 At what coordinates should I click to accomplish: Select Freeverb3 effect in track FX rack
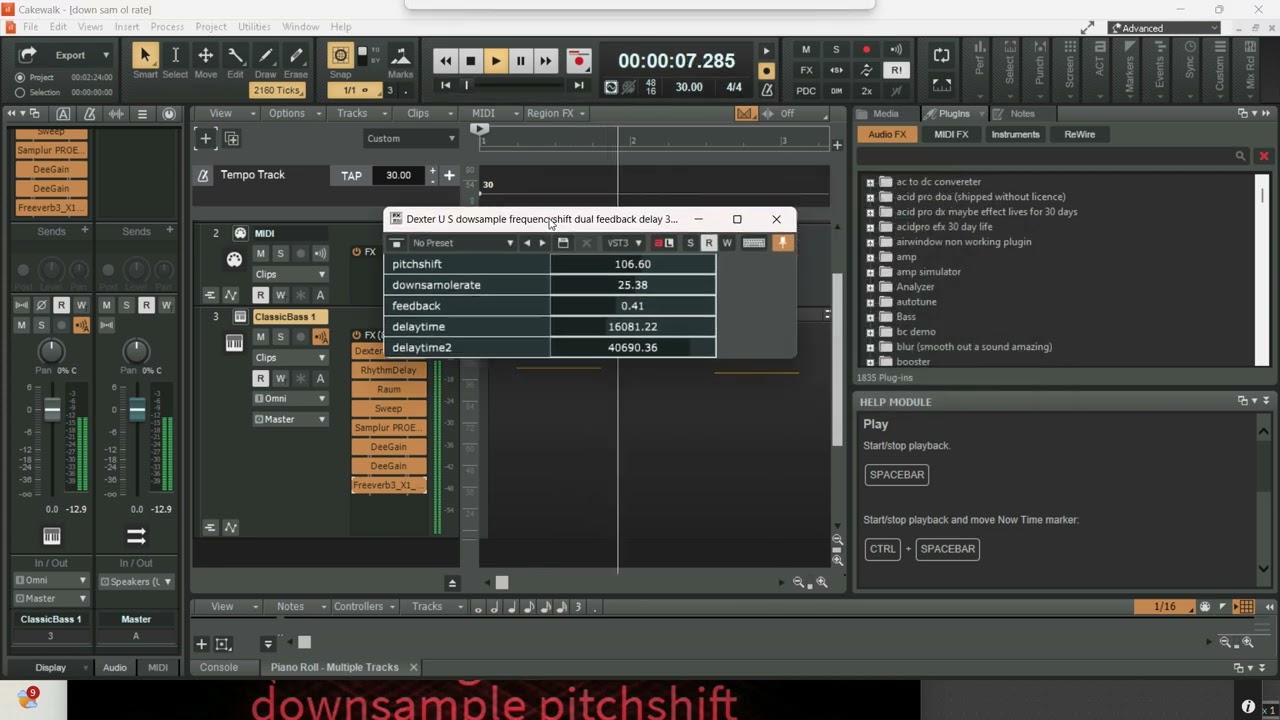(x=389, y=485)
